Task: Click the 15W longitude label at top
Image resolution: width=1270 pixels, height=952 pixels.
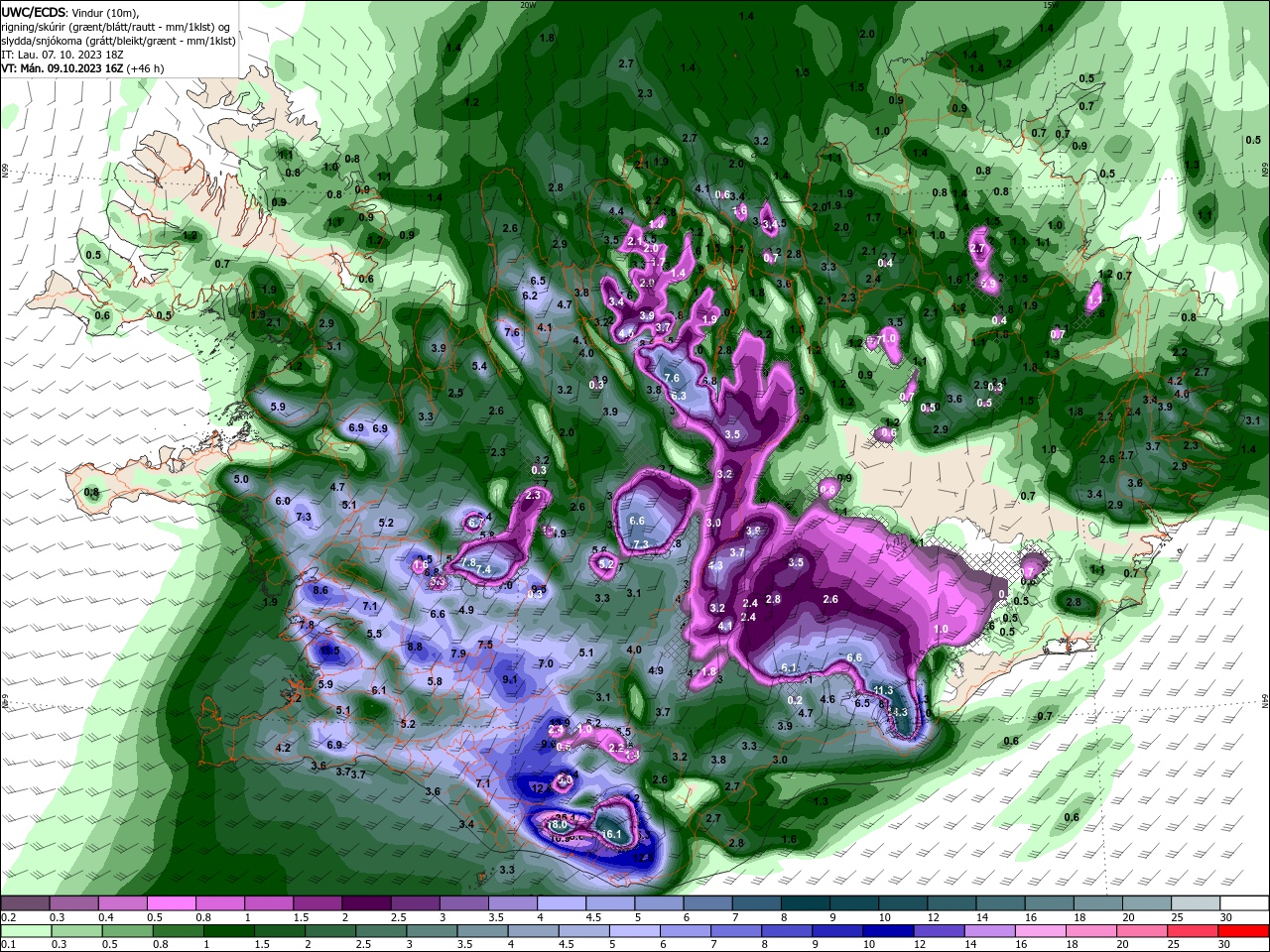Action: (x=1050, y=4)
